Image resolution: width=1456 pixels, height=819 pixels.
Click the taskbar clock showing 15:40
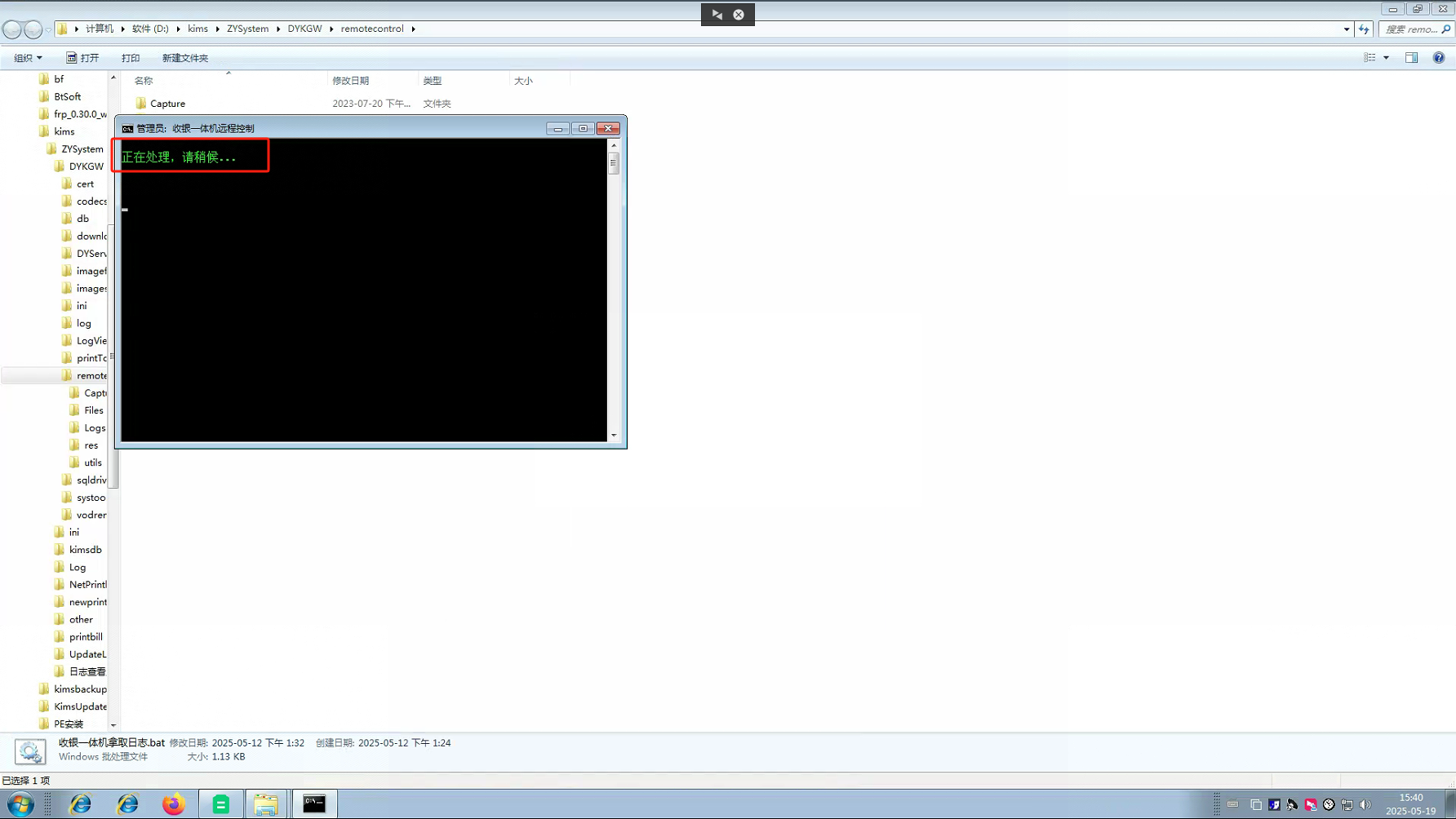click(x=1410, y=804)
